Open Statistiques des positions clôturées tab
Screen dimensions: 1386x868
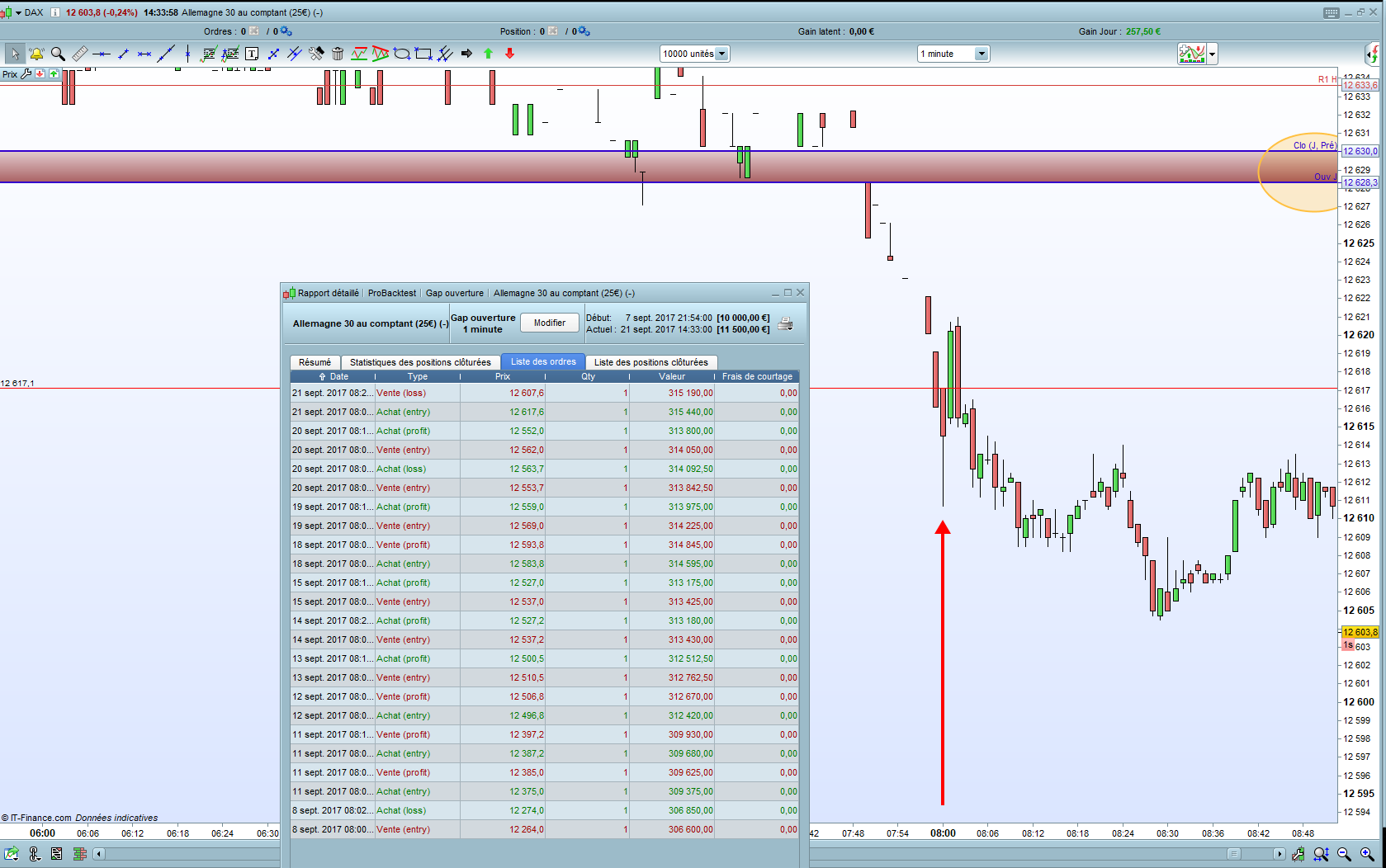point(420,362)
